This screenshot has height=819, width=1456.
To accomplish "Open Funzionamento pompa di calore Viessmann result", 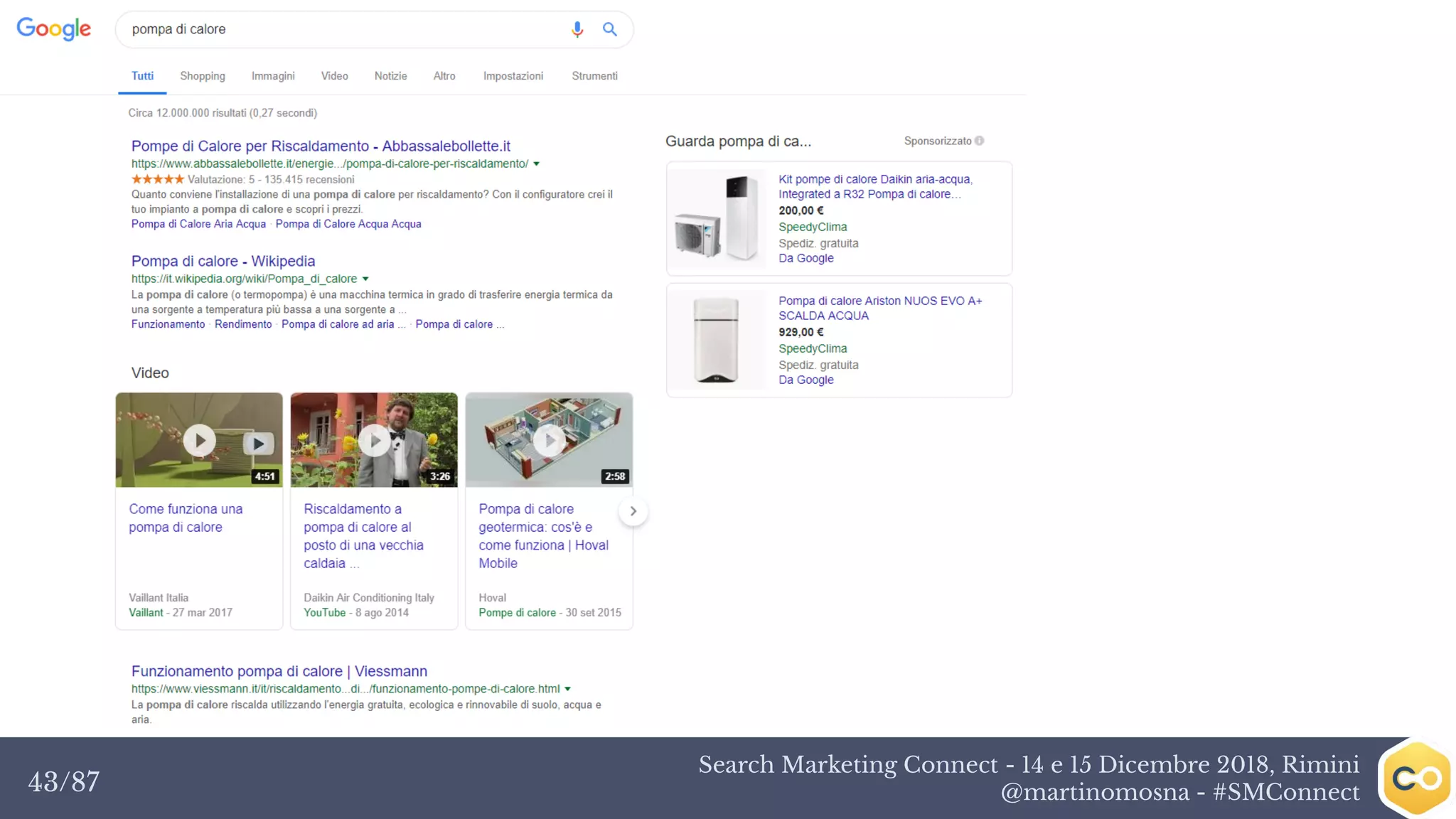I will [x=279, y=671].
